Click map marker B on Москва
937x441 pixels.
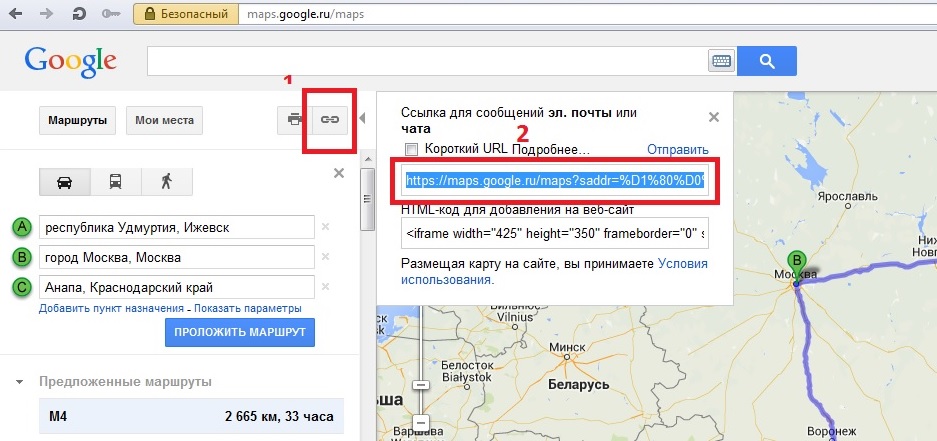[796, 266]
